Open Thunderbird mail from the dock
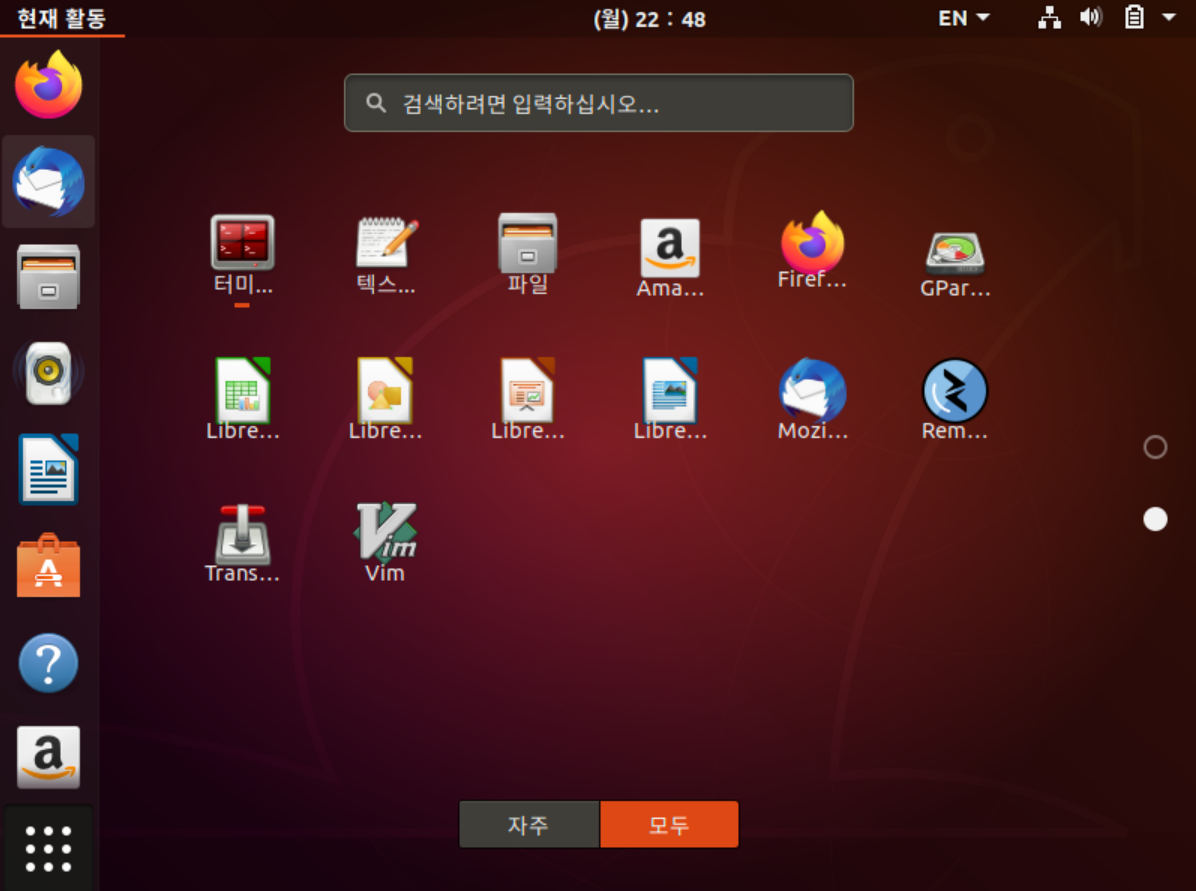1196x891 pixels. pyautogui.click(x=49, y=182)
